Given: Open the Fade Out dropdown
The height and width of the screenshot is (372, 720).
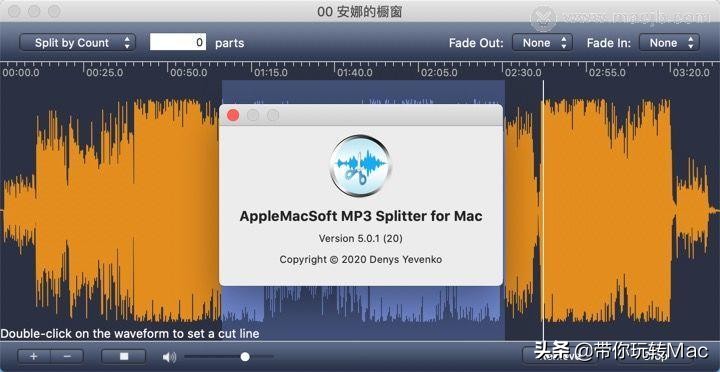Looking at the screenshot, I should [x=542, y=43].
